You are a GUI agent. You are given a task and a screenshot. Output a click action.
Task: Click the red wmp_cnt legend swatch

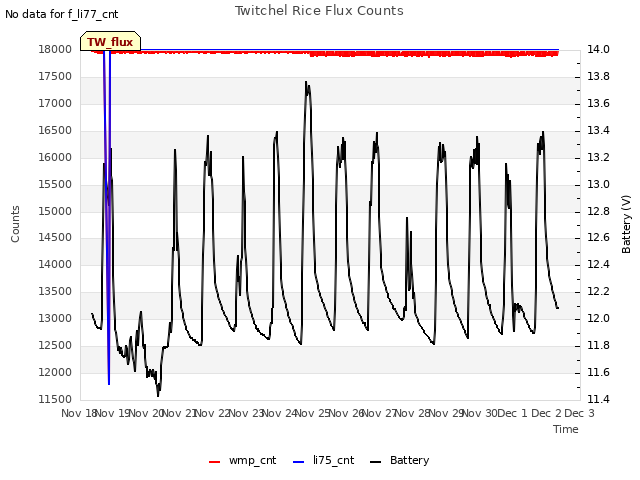point(214,462)
